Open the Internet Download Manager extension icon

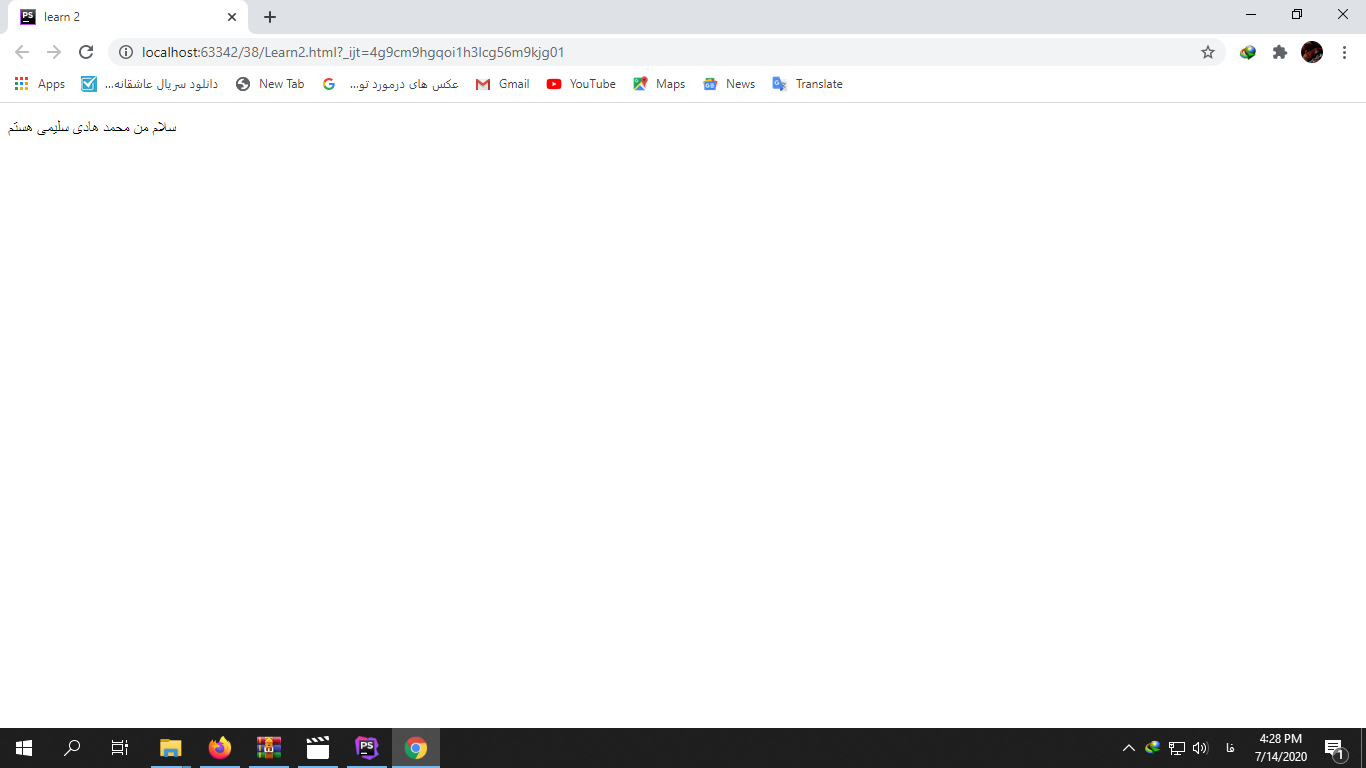point(1248,52)
